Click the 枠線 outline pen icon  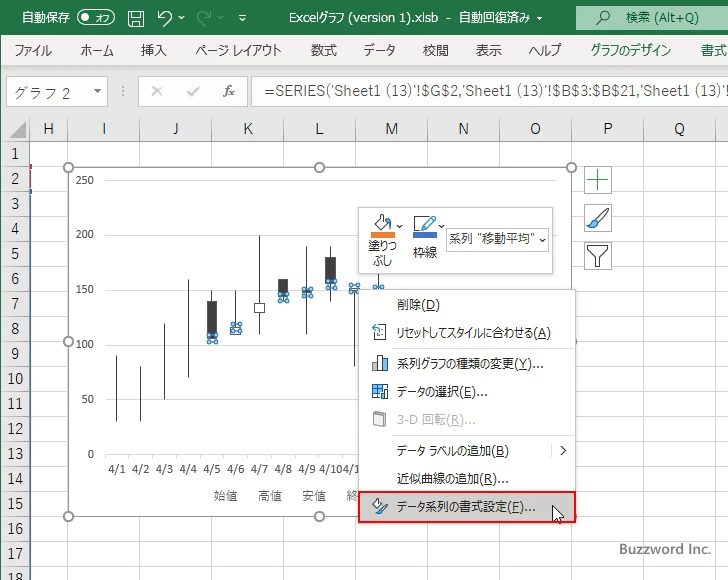(425, 226)
